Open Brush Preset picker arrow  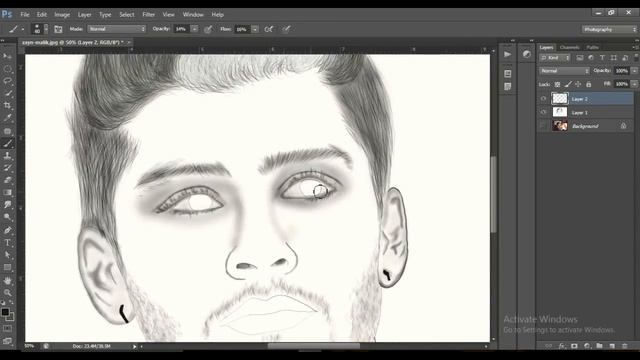pyautogui.click(x=46, y=29)
